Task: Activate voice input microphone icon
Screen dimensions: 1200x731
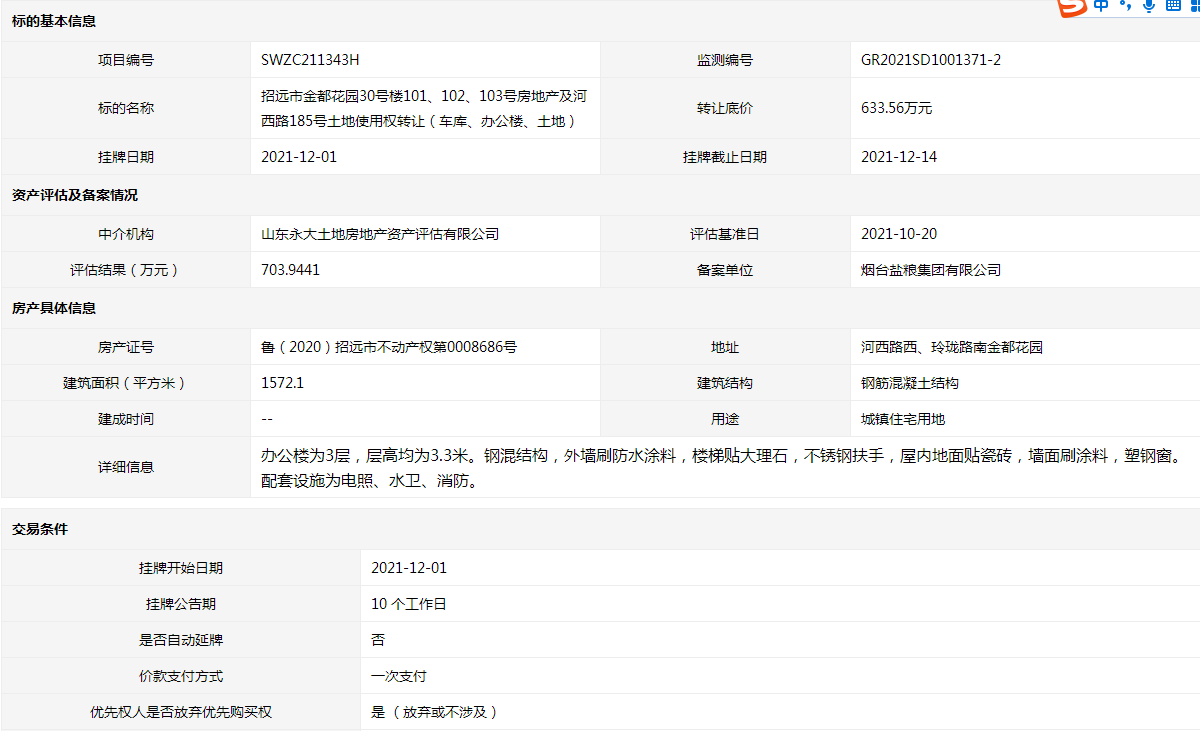Action: click(1149, 6)
